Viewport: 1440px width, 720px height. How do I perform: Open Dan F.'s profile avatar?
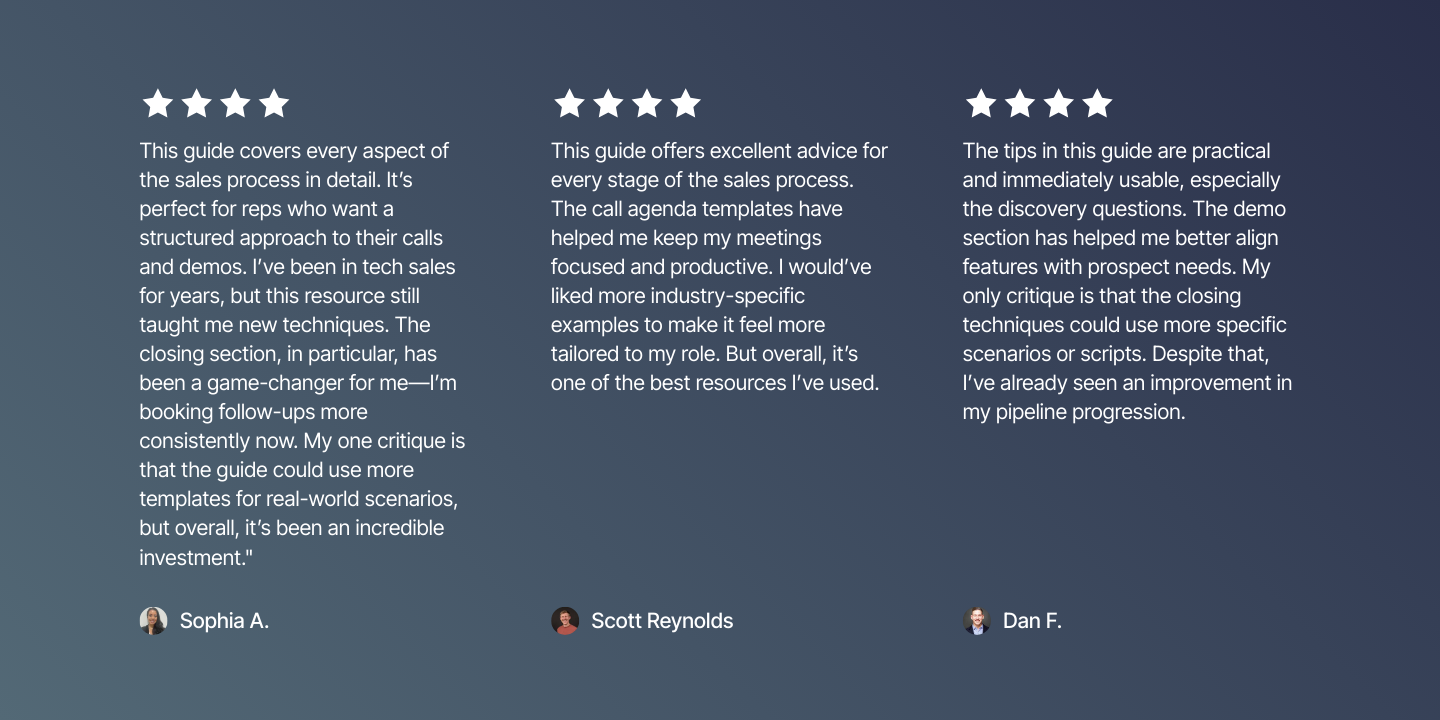977,621
